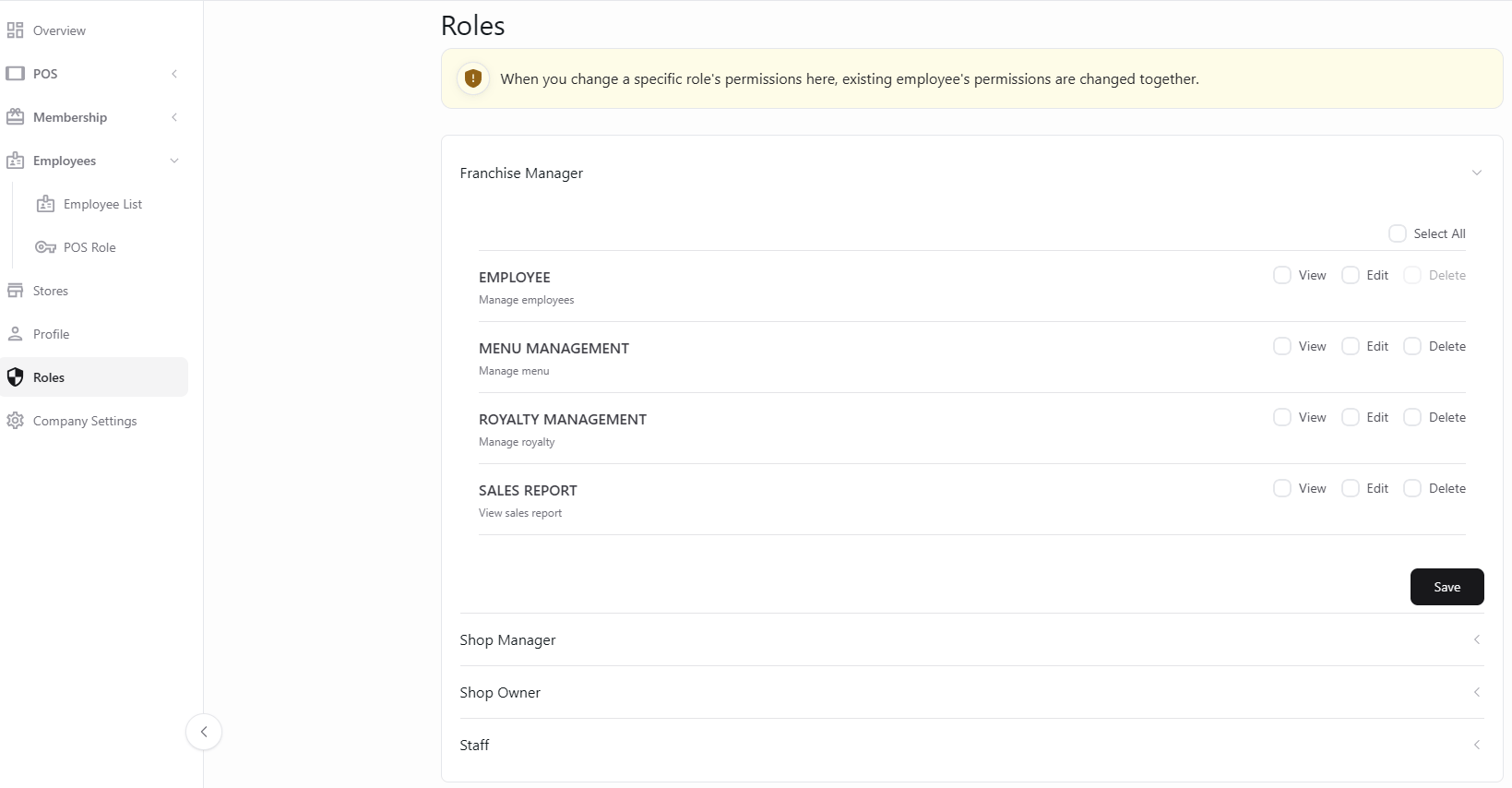Check Delete for MENU MANAGEMENT
Screen dimensions: 1512x788
[1412, 346]
